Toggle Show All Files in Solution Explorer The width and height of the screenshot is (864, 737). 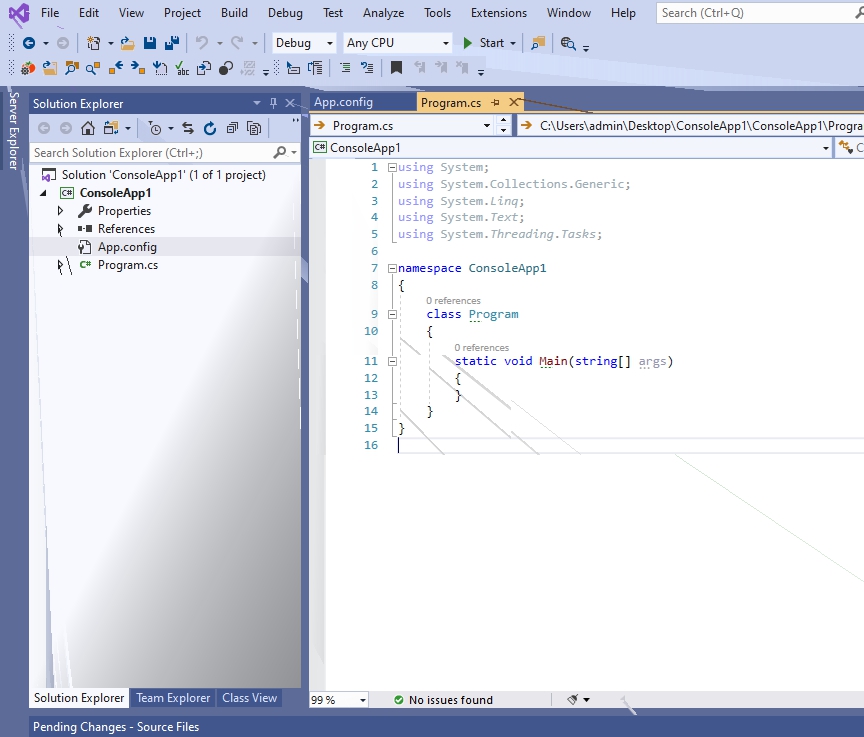click(x=254, y=128)
